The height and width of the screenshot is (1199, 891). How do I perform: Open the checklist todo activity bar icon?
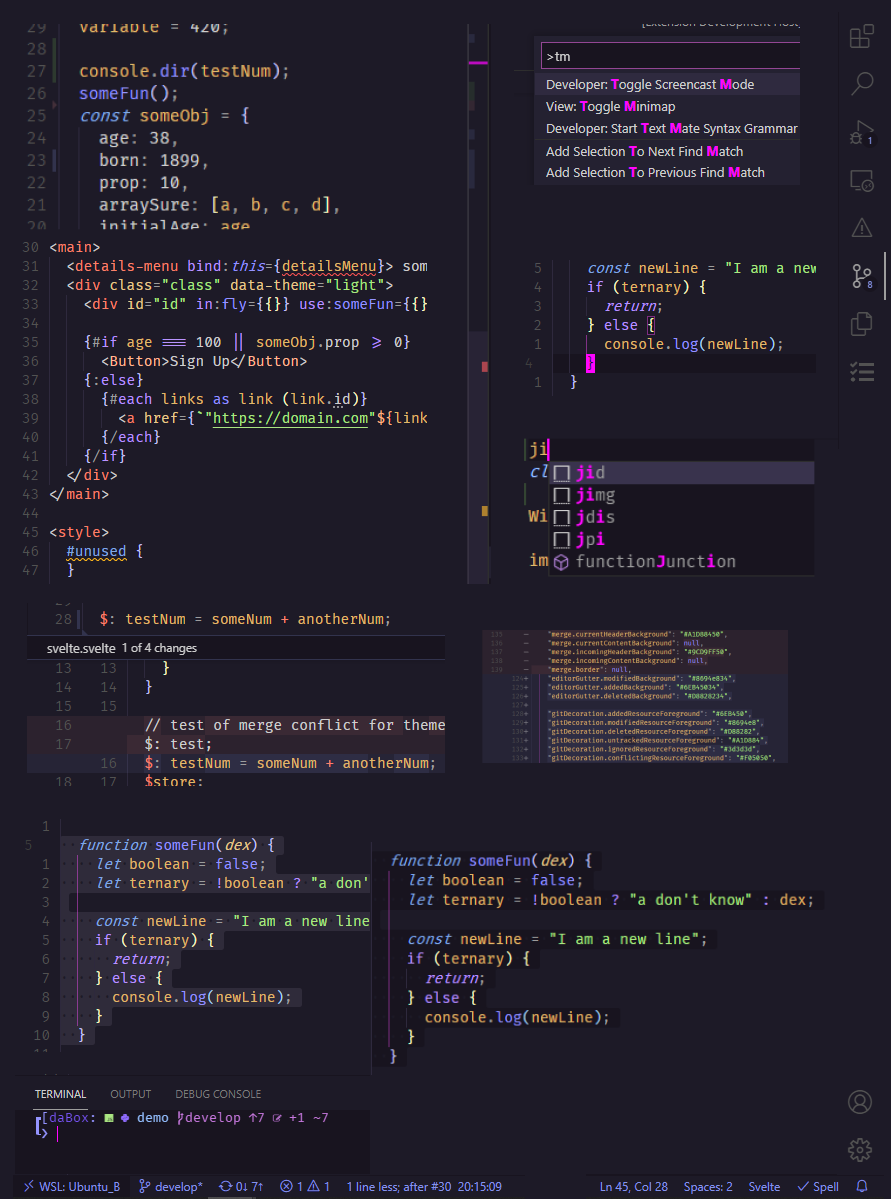click(862, 372)
